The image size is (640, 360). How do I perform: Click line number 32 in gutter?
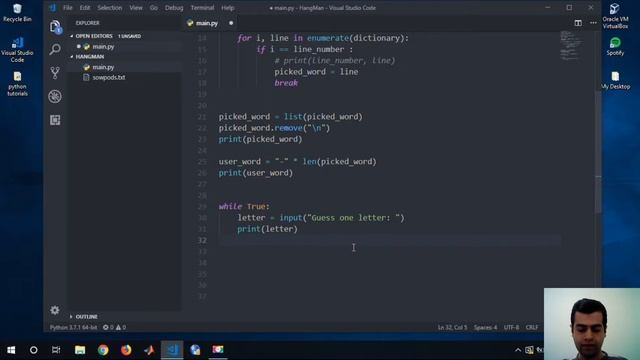tap(202, 240)
